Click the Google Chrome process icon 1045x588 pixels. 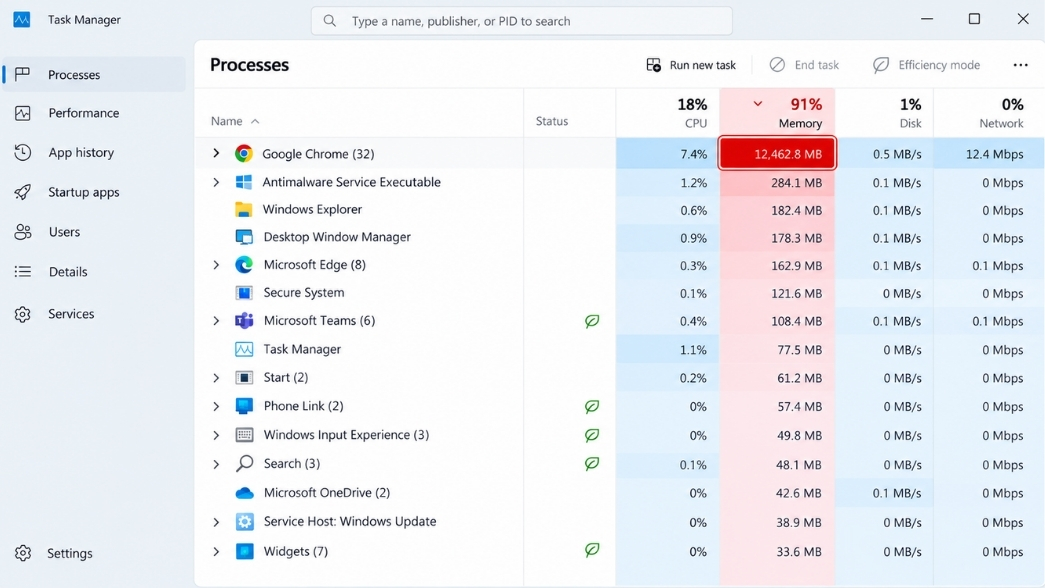click(244, 154)
